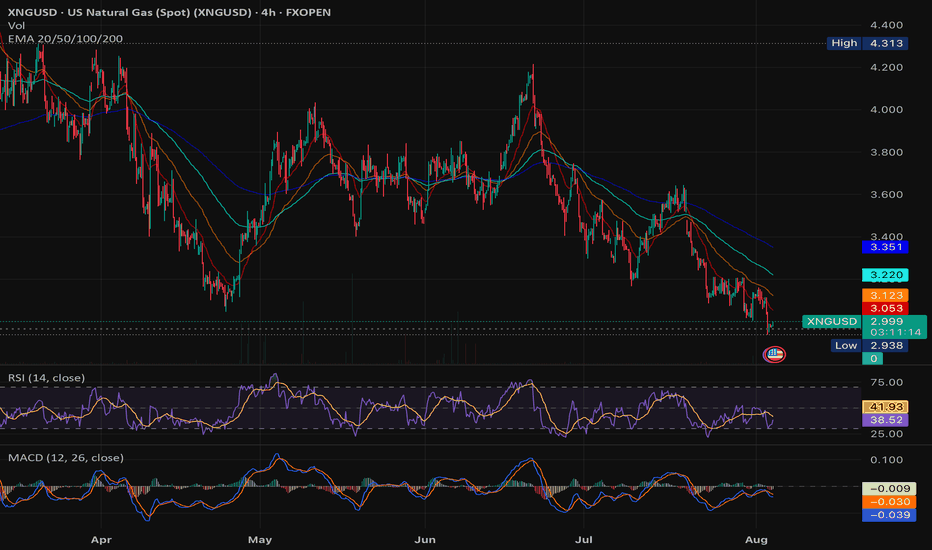Click the 4.400 price scale label

pos(886,25)
